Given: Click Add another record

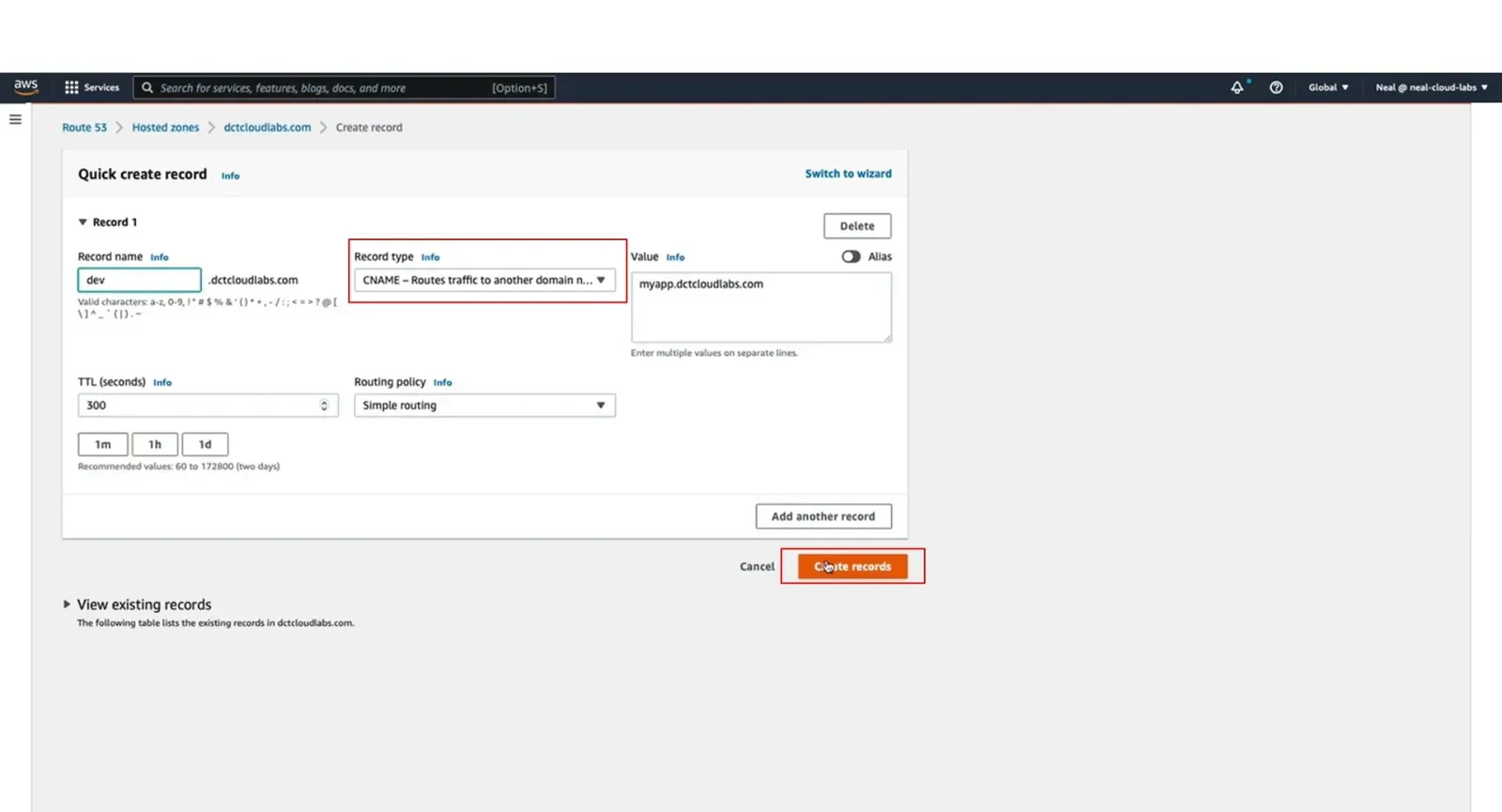Looking at the screenshot, I should [823, 516].
